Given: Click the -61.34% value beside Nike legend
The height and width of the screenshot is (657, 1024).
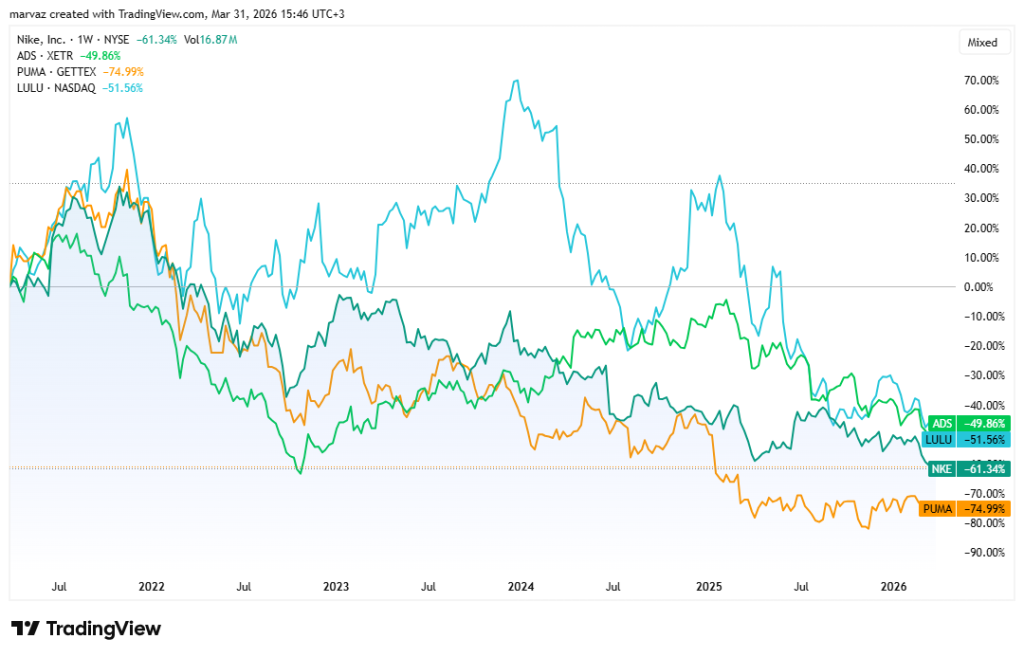Looking at the screenshot, I should (x=156, y=39).
